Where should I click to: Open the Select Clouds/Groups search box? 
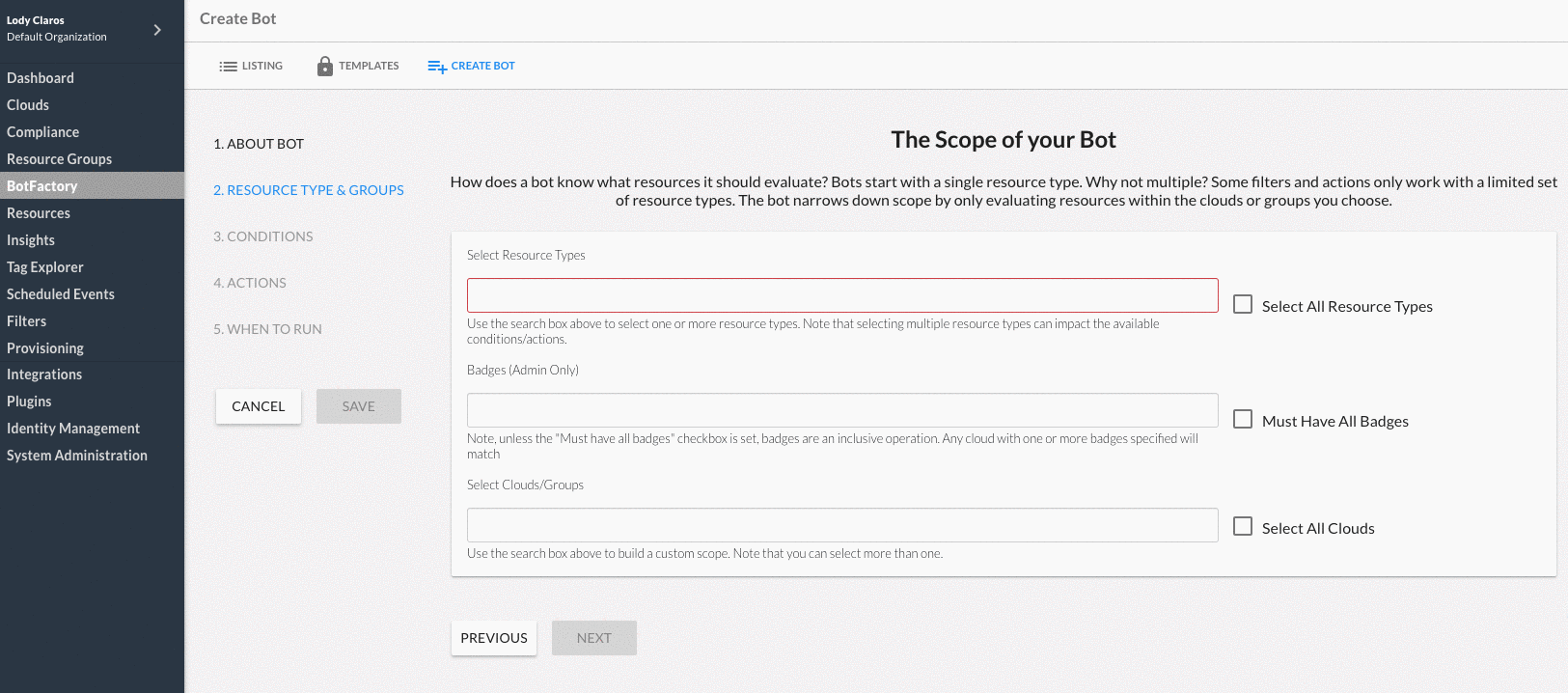pyautogui.click(x=842, y=525)
